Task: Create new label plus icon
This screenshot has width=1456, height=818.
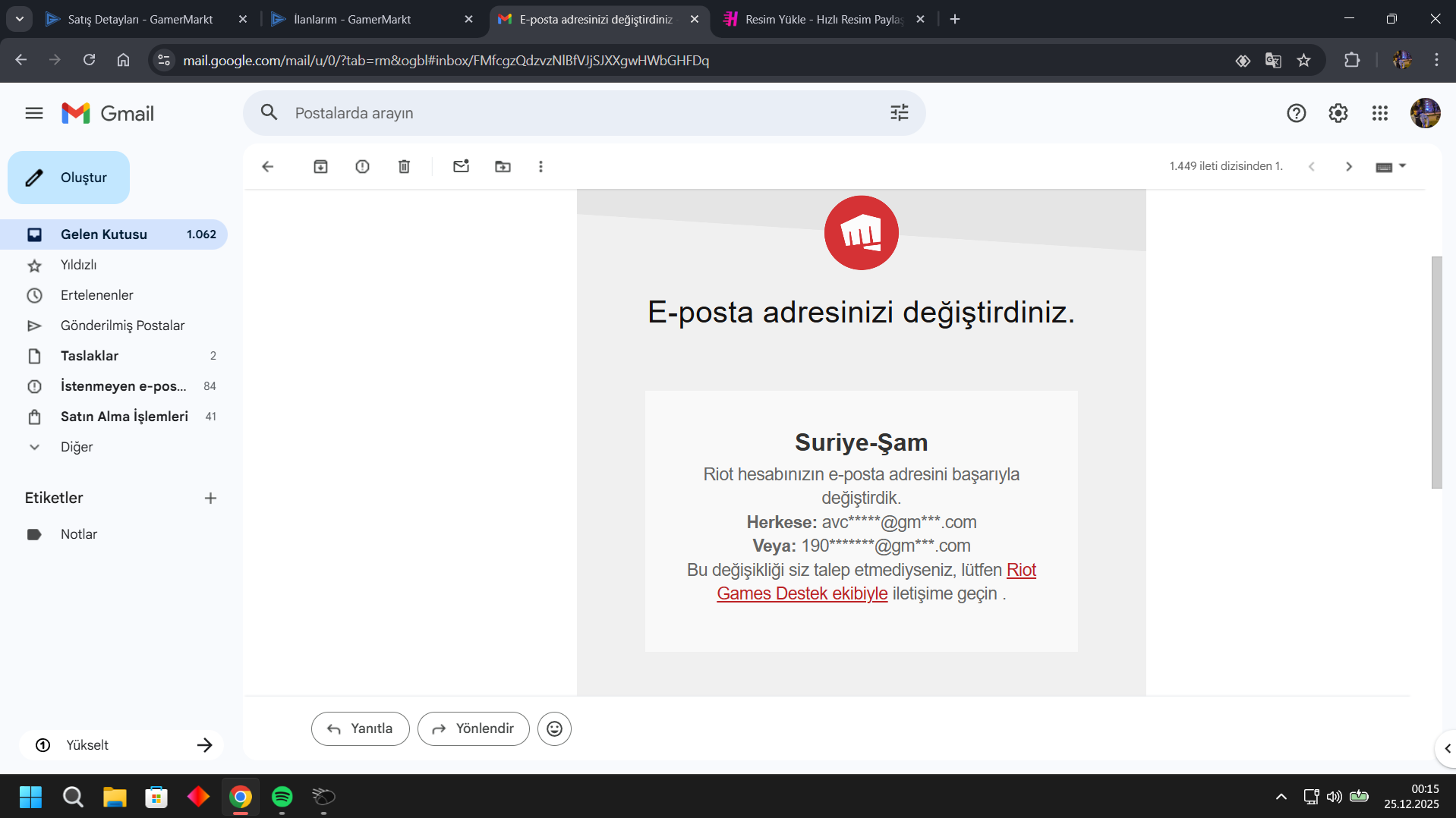Action: 211,499
